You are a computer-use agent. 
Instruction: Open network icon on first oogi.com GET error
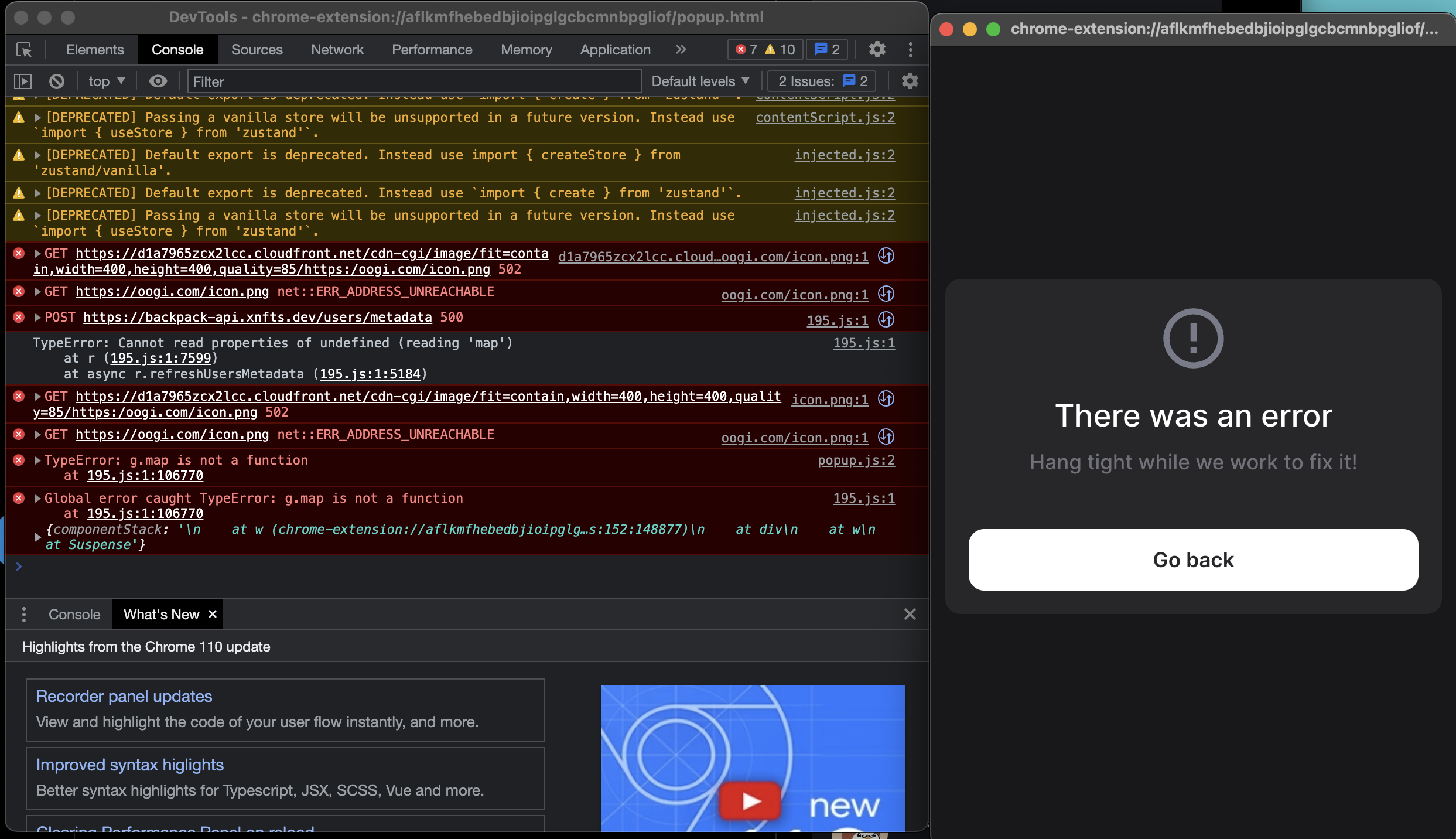[x=886, y=294]
